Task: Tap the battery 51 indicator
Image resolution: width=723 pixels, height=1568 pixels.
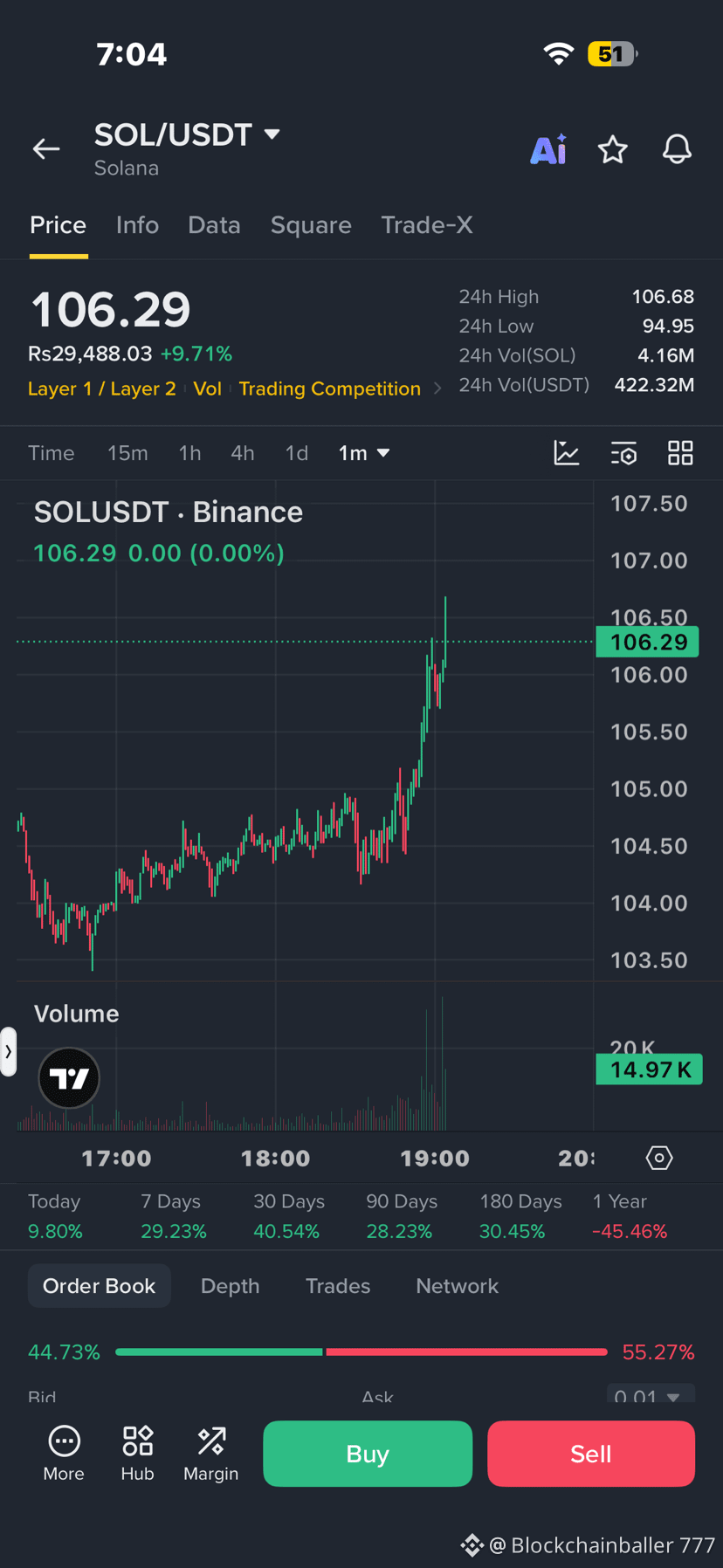Action: pyautogui.click(x=613, y=53)
